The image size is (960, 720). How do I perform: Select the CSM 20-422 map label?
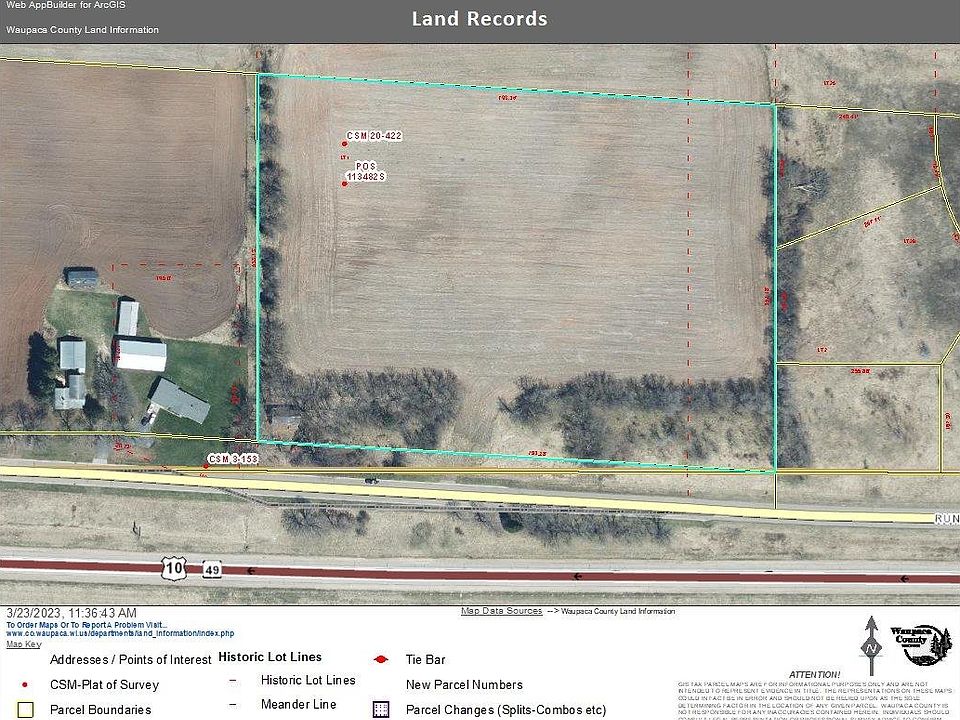(374, 136)
